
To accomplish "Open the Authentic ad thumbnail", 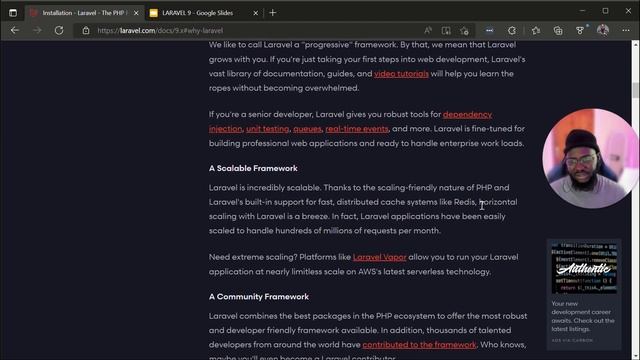I will (584, 268).
